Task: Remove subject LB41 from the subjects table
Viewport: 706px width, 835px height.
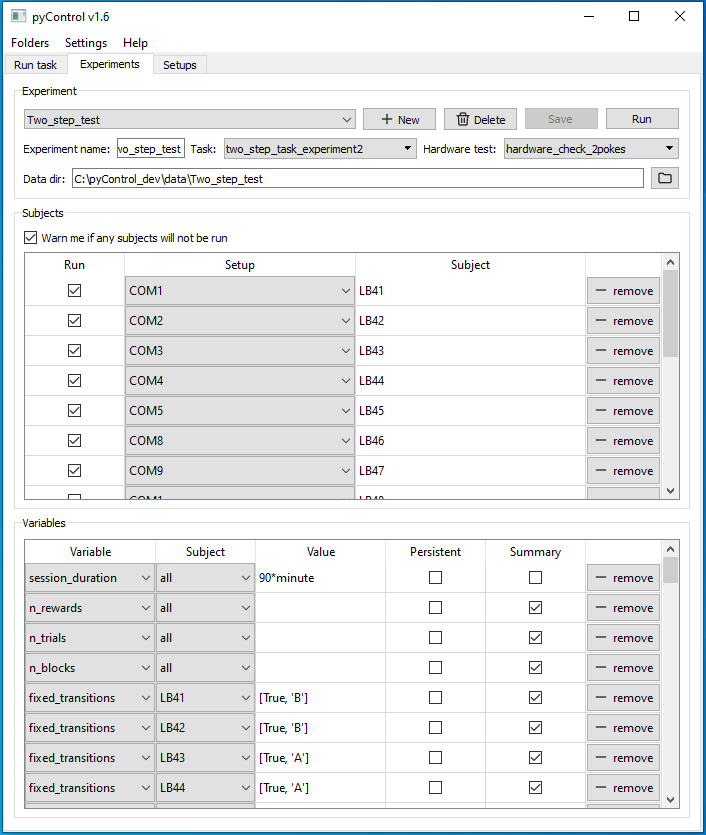Action: tap(623, 291)
